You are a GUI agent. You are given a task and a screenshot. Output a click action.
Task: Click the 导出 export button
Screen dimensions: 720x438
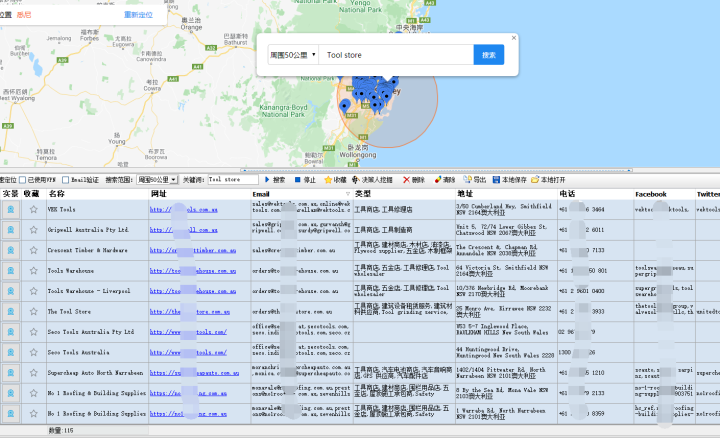pos(475,180)
